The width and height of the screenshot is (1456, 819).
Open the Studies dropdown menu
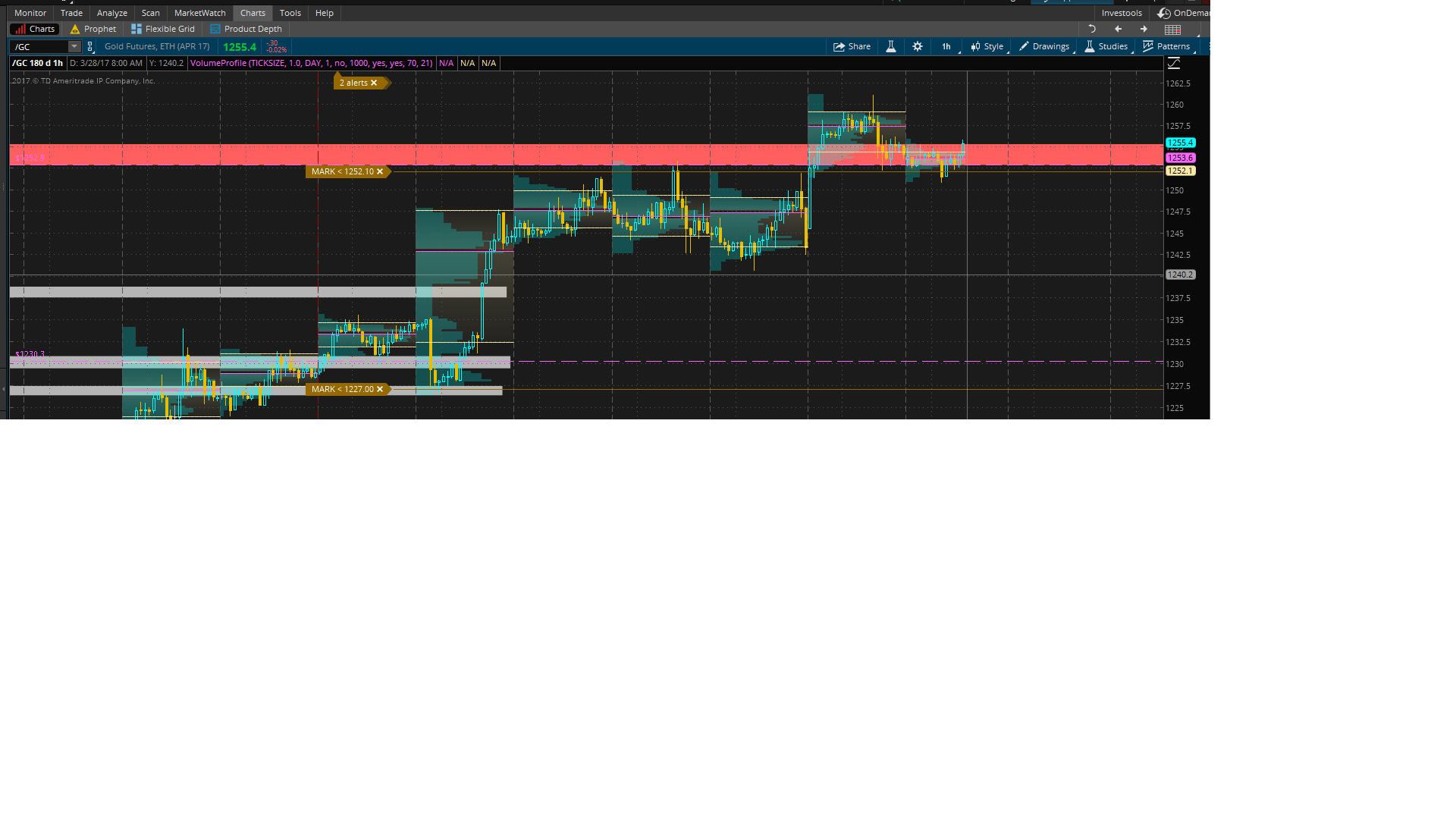click(1106, 46)
